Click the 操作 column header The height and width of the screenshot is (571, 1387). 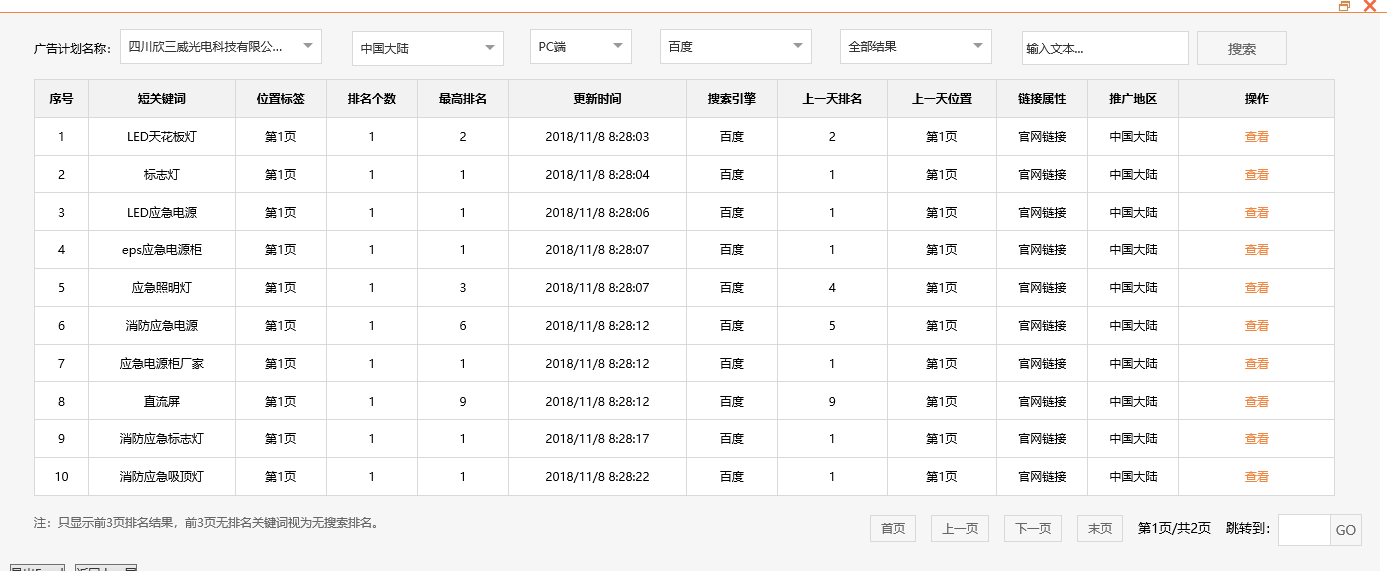1257,99
